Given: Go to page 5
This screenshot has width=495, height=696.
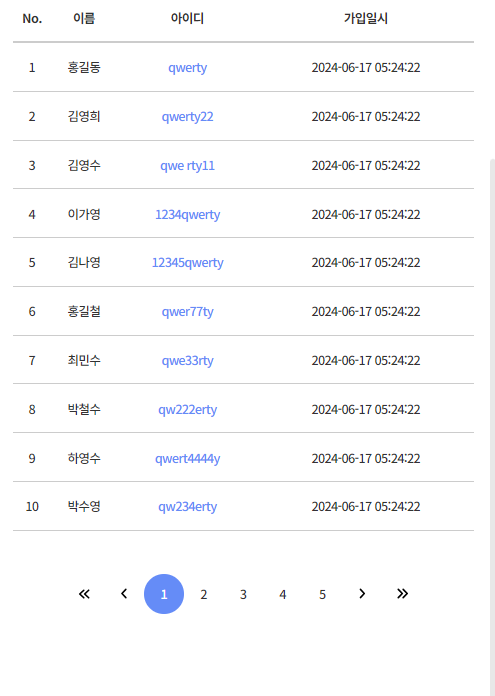Looking at the screenshot, I should coord(323,594).
